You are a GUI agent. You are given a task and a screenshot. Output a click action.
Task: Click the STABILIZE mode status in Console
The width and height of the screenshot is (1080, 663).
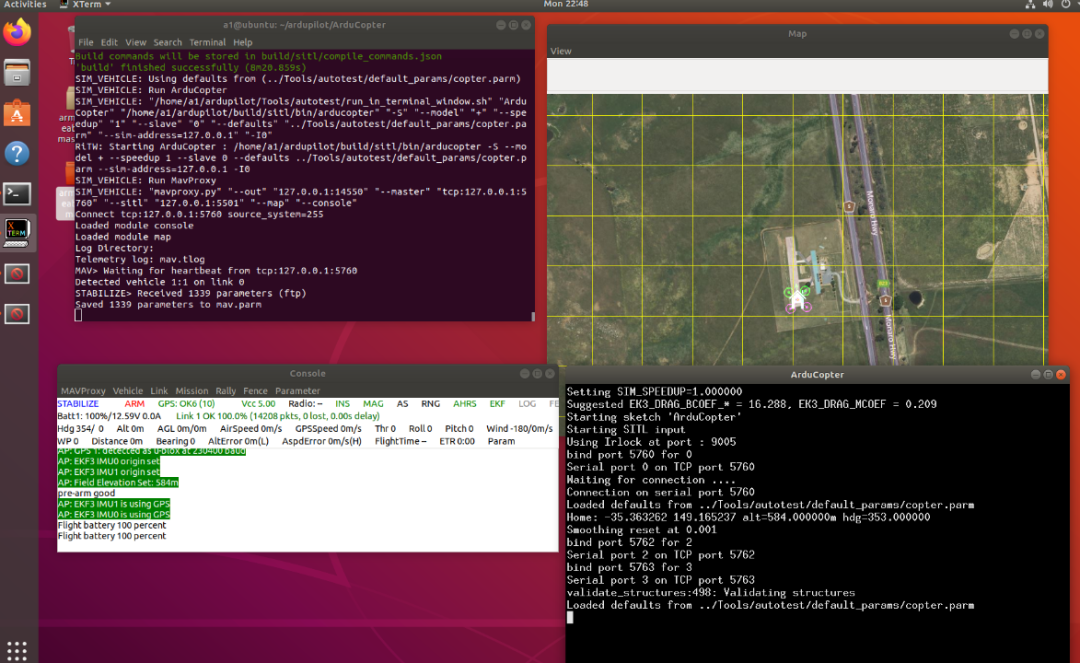point(78,404)
